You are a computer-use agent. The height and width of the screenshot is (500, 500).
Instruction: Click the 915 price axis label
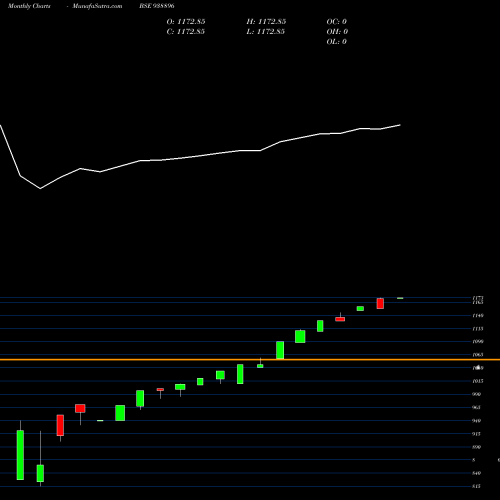(477, 434)
